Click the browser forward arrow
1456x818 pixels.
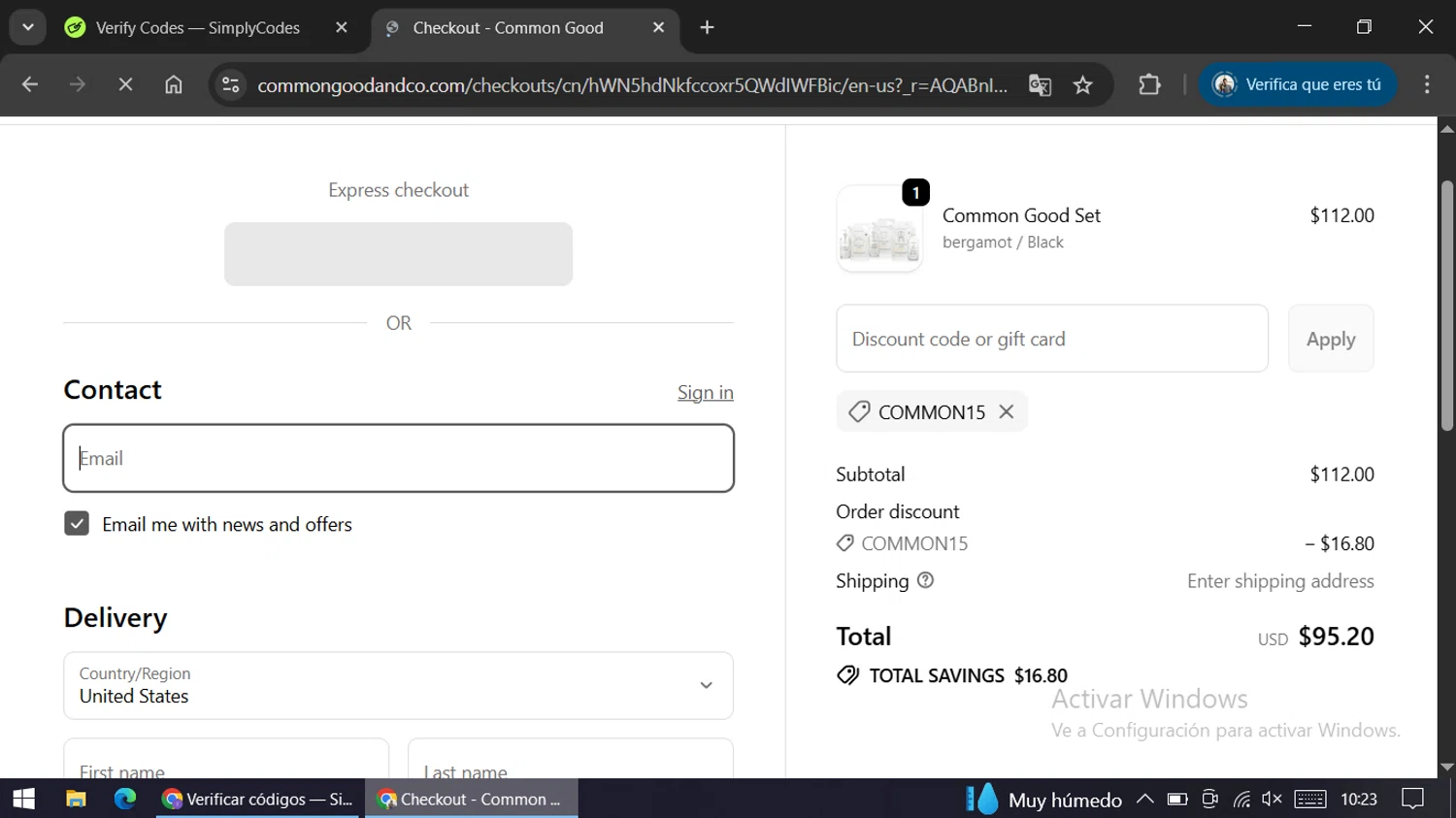pos(78,84)
